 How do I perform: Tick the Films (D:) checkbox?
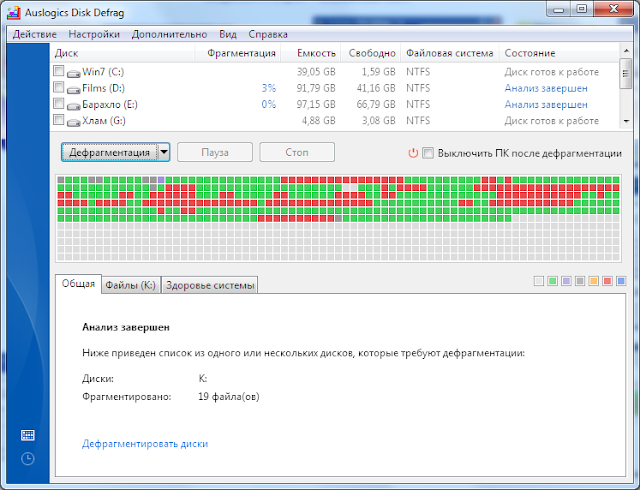click(x=59, y=87)
